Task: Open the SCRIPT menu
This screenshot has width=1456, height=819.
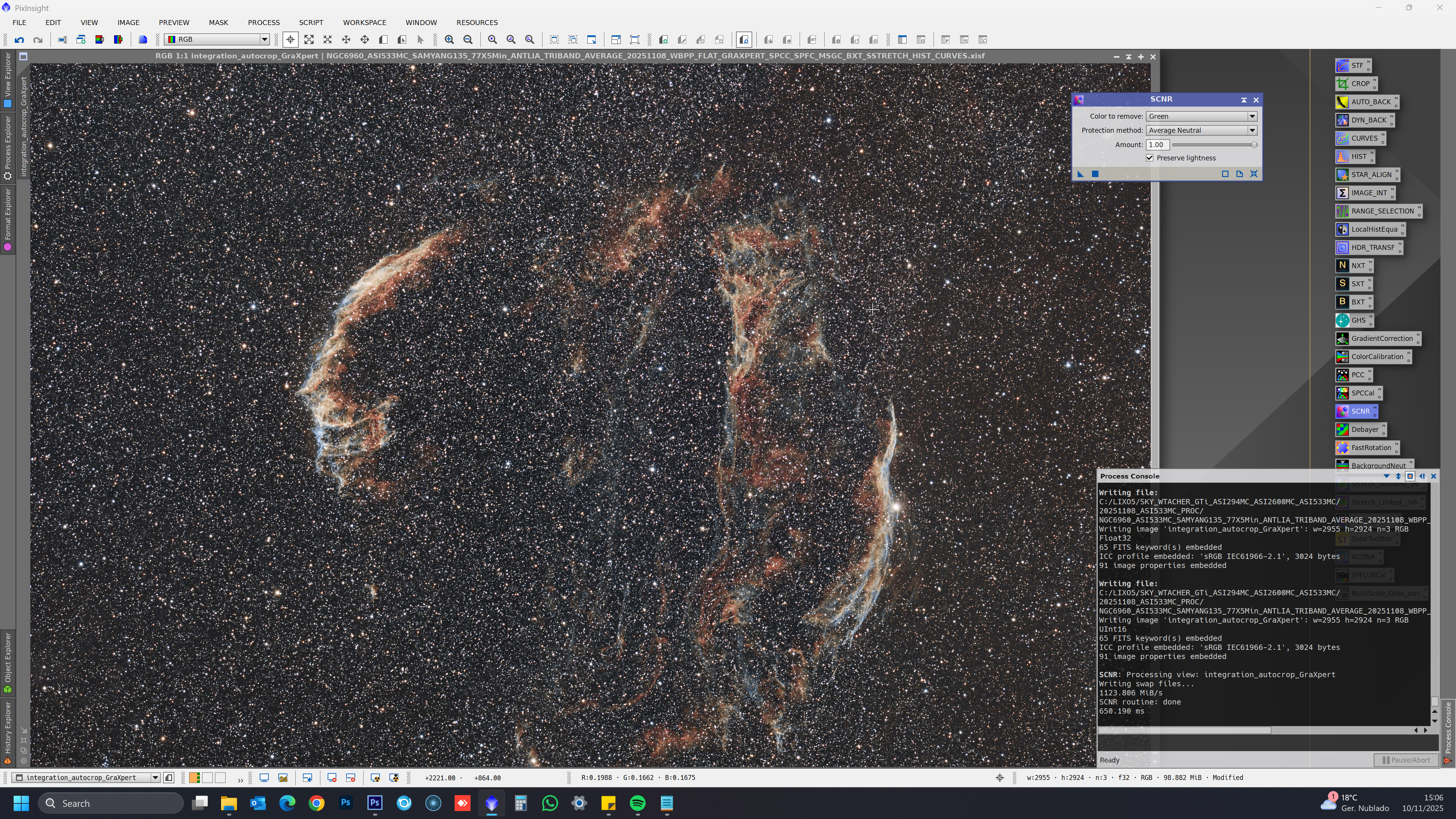Action: click(311, 23)
